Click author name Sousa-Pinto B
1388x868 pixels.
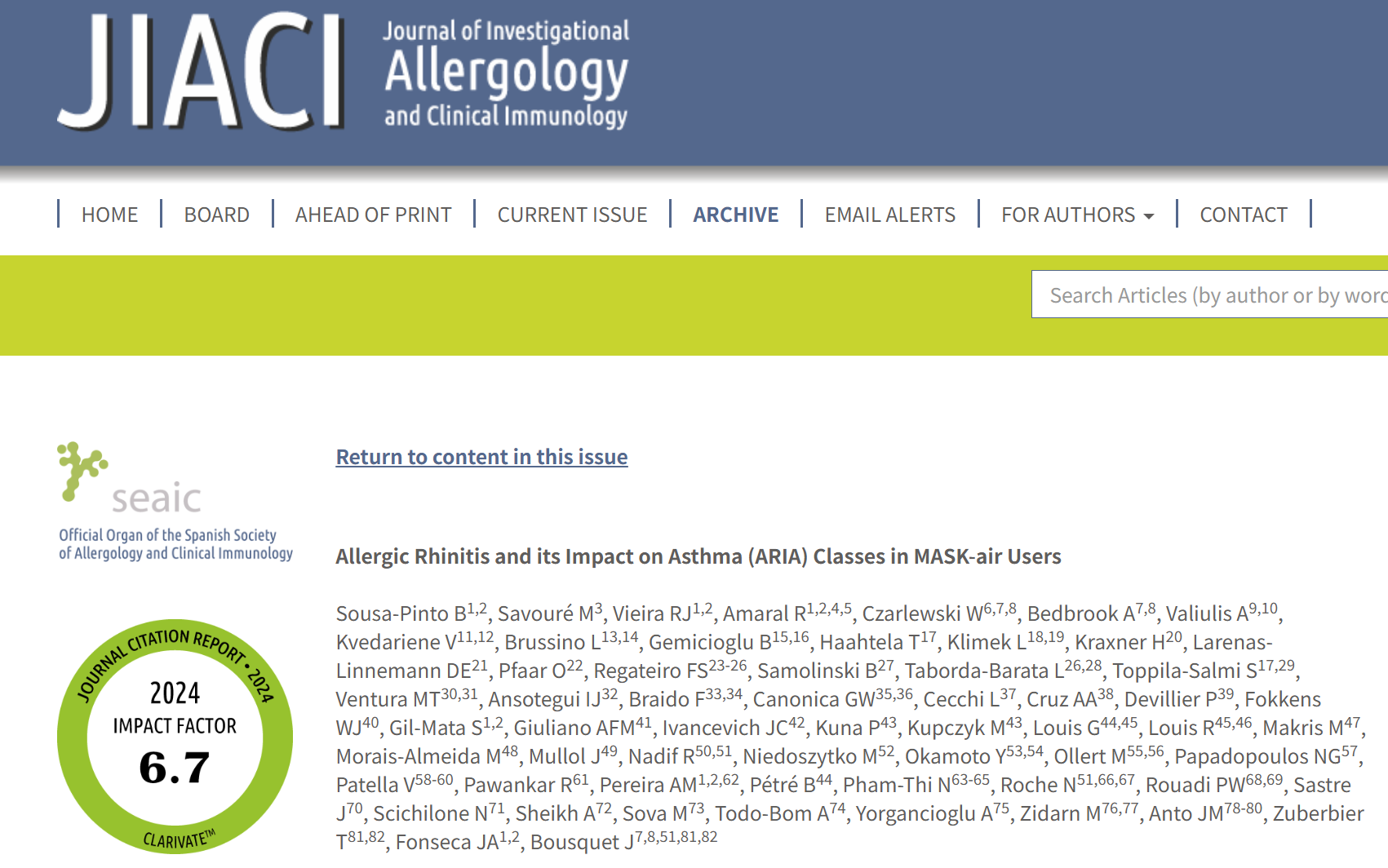[x=401, y=613]
